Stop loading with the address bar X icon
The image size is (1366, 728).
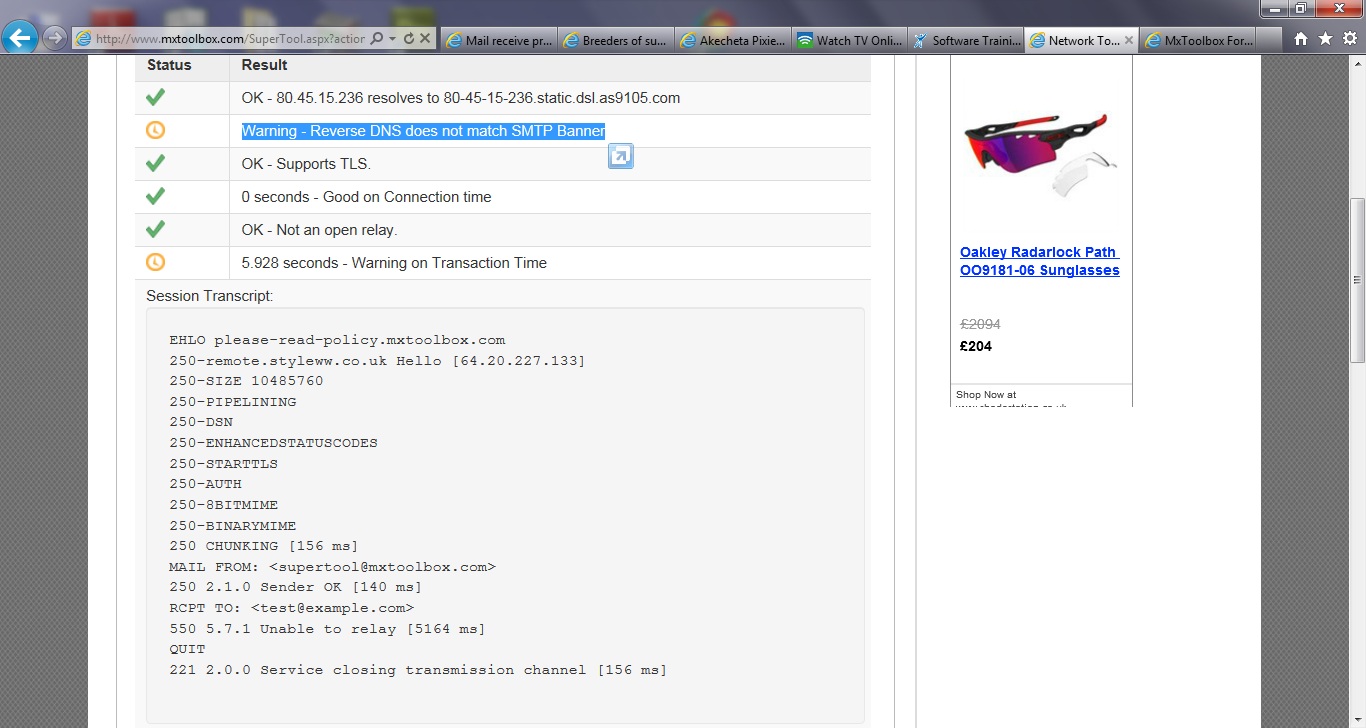(425, 39)
